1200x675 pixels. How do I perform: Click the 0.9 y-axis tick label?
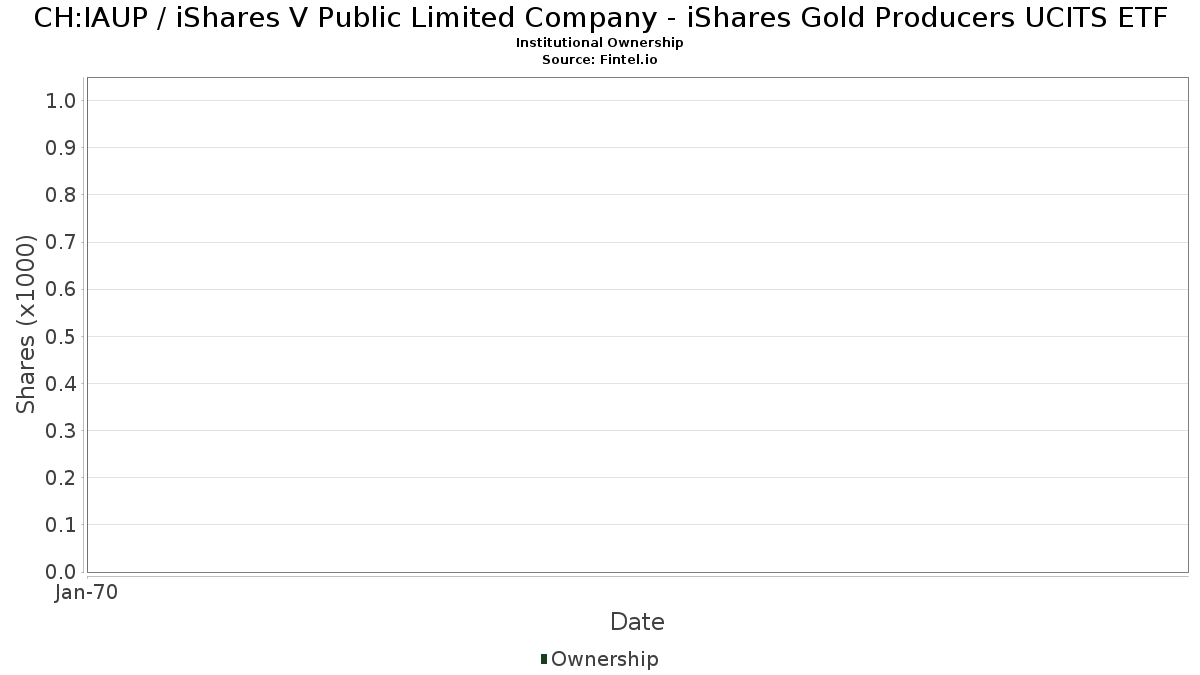60,148
